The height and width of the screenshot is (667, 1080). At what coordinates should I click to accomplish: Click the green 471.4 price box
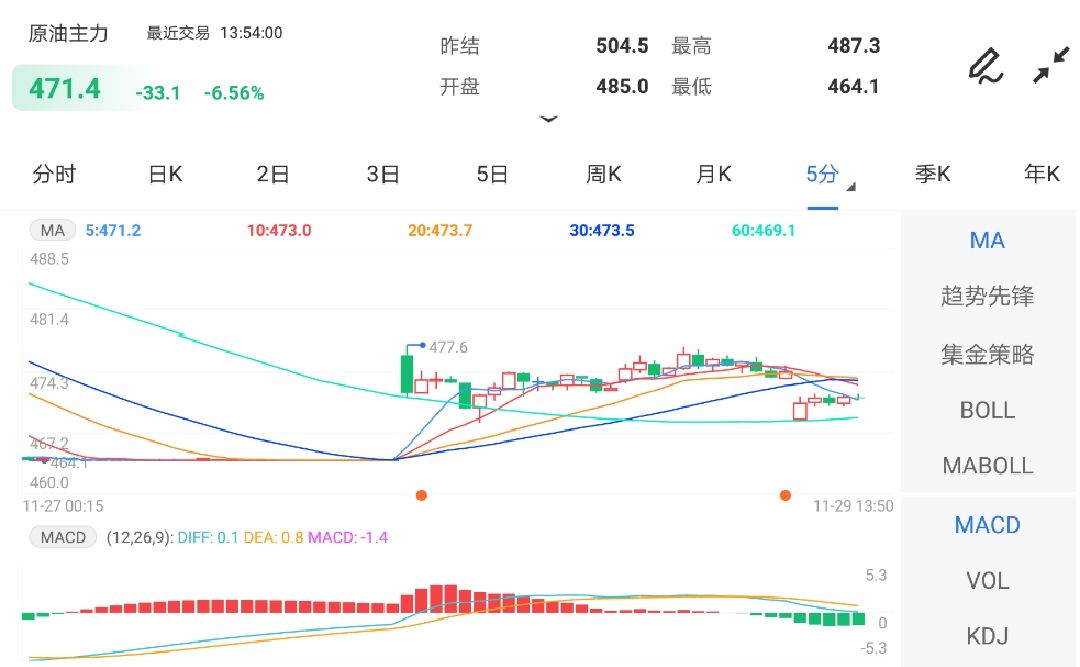click(66, 89)
